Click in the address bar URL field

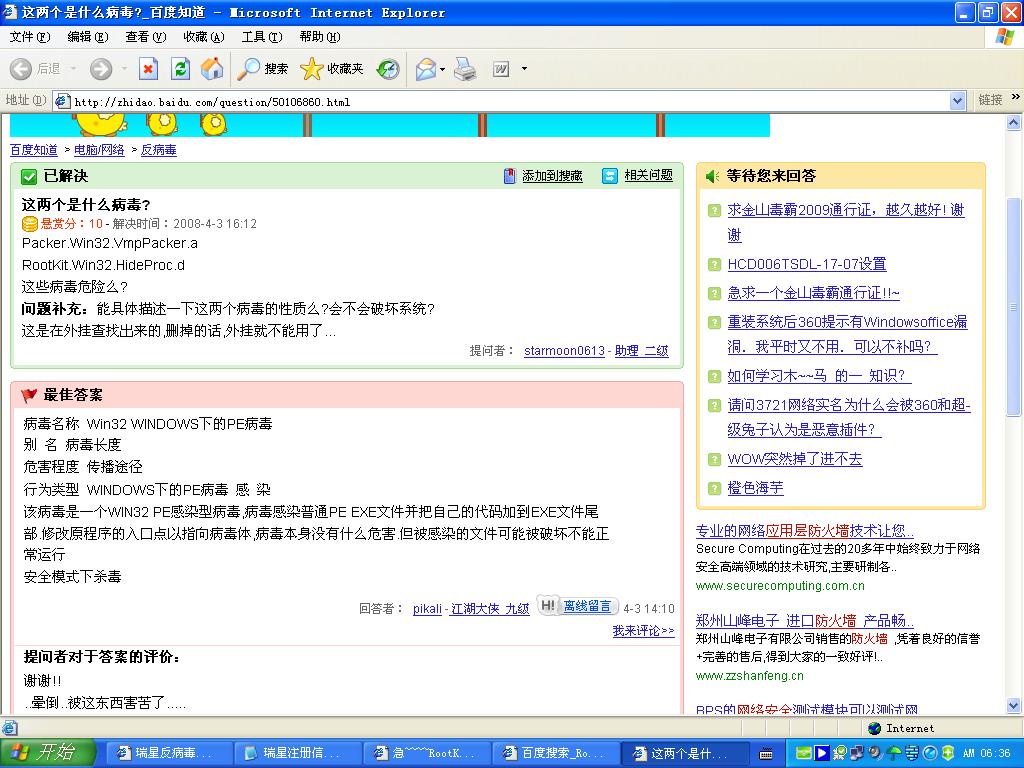click(500, 101)
